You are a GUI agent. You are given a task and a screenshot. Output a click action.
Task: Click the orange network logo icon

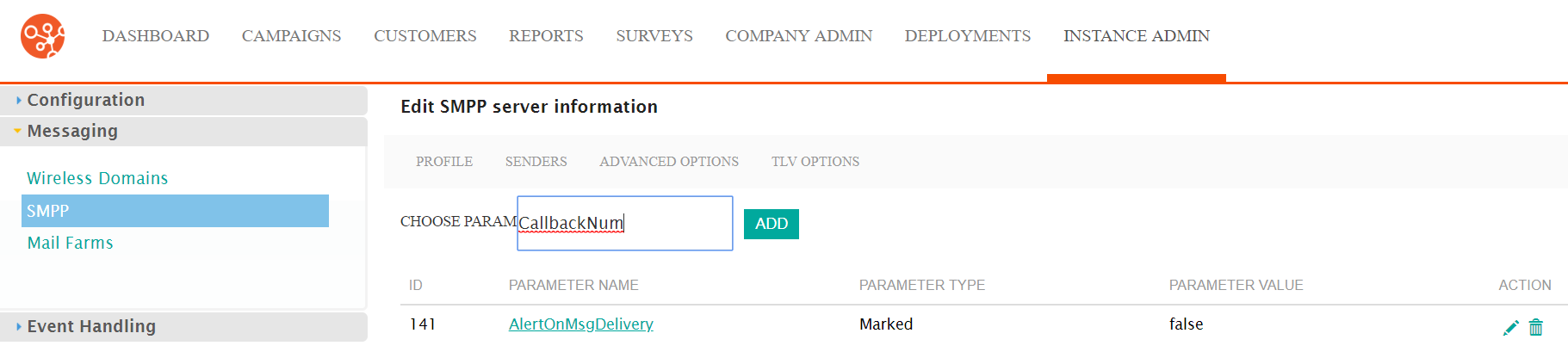pyautogui.click(x=43, y=36)
